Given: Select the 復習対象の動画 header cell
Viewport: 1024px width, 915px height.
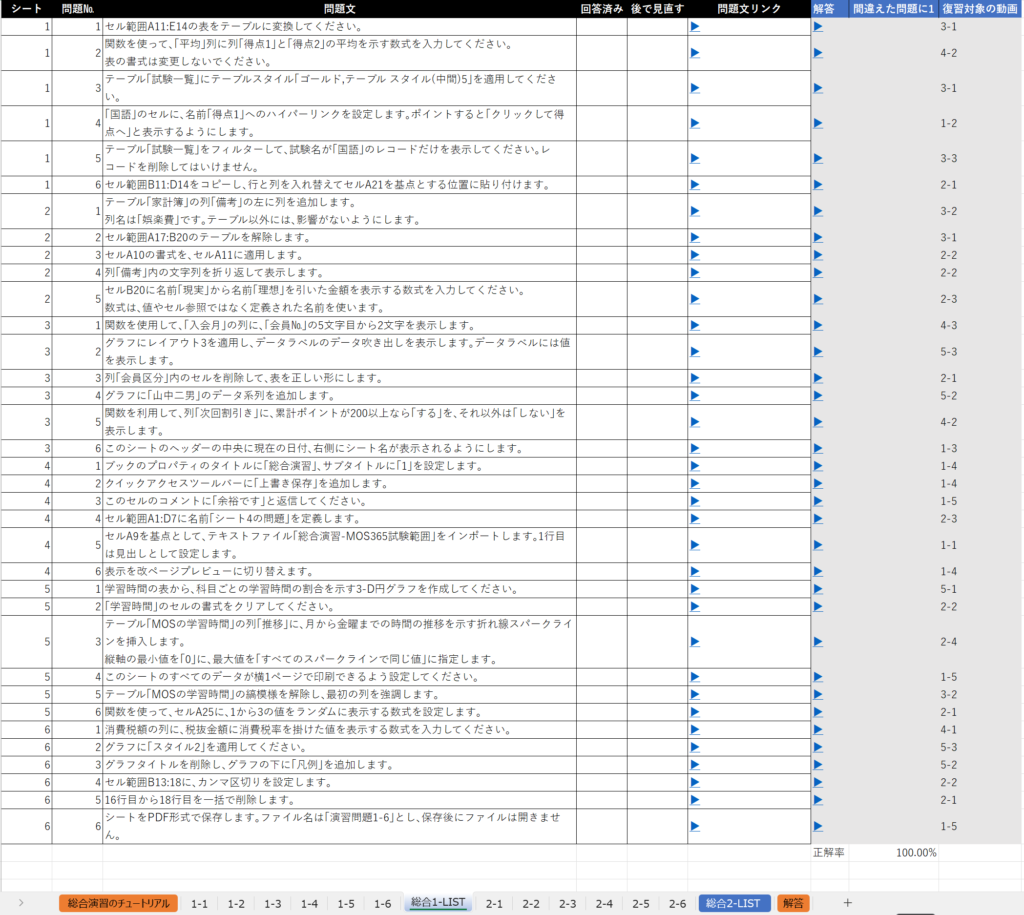Looking at the screenshot, I should [980, 9].
